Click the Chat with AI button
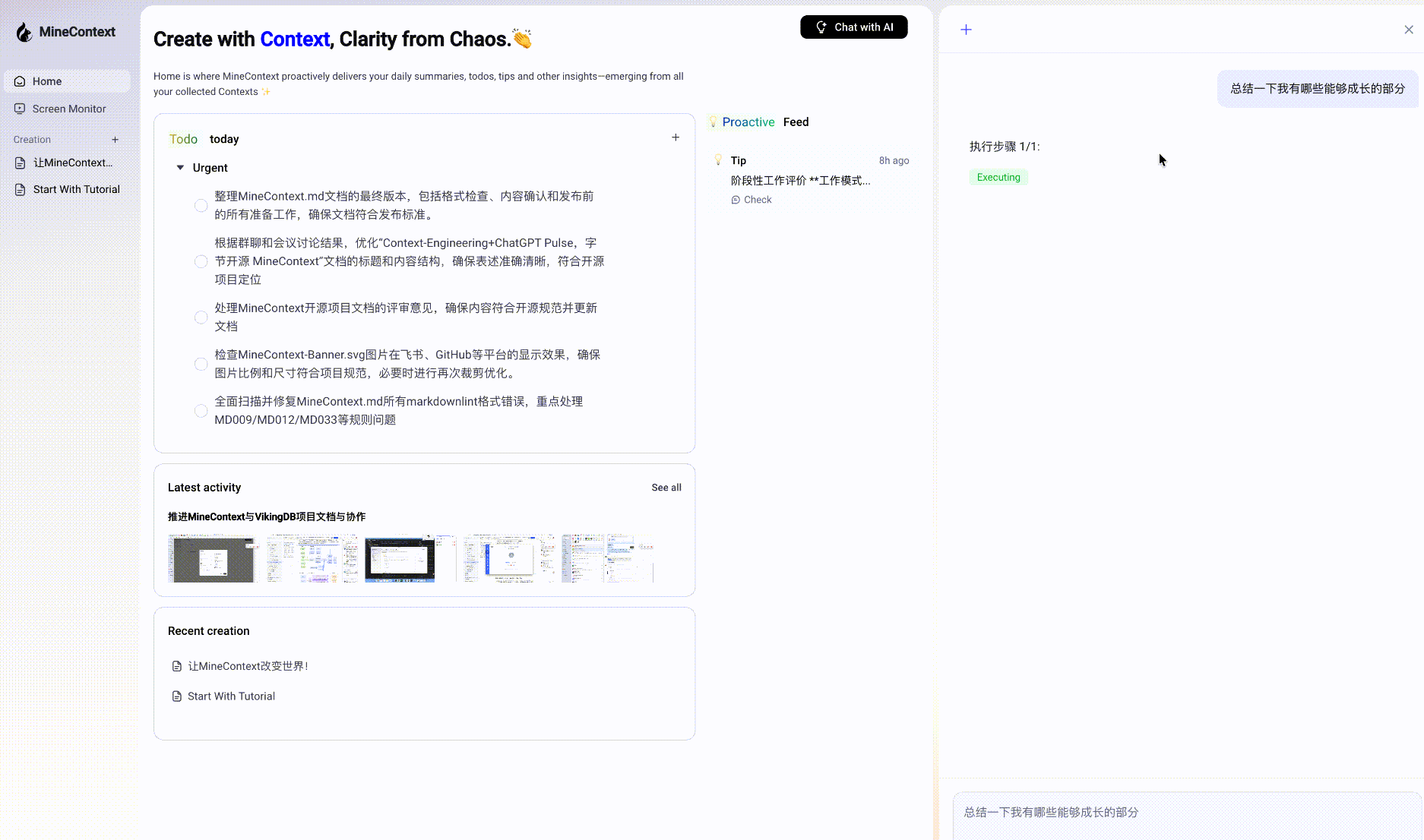Viewport: 1424px width, 840px height. [853, 27]
